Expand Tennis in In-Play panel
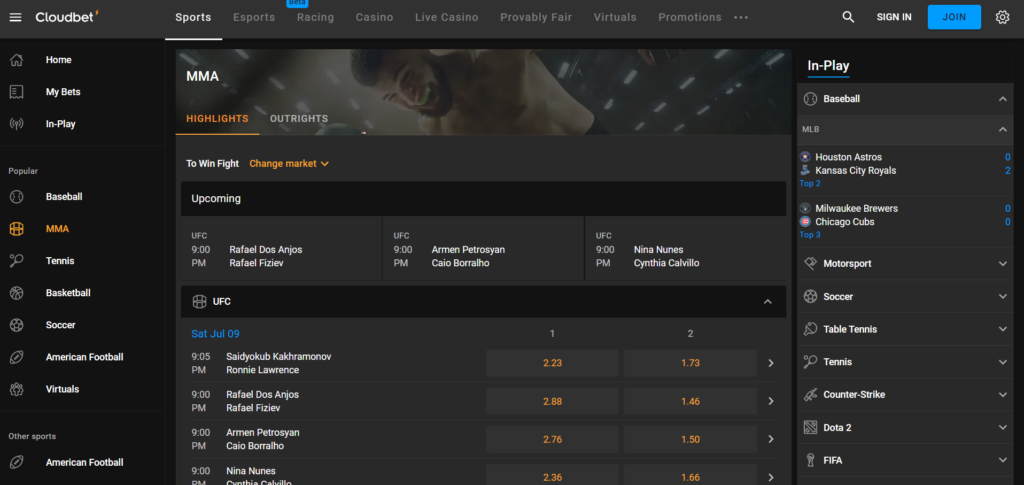This screenshot has height=485, width=1024. pos(1002,362)
